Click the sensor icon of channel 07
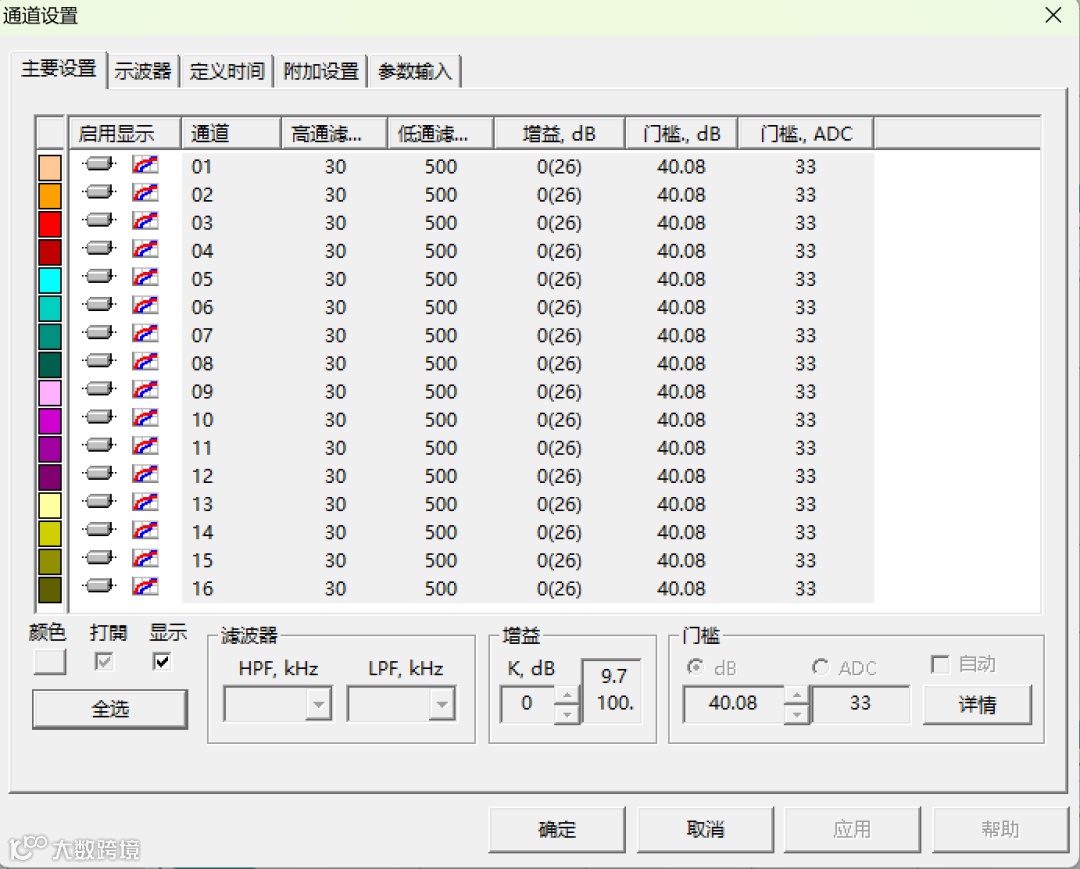The width and height of the screenshot is (1080, 869). (x=98, y=333)
